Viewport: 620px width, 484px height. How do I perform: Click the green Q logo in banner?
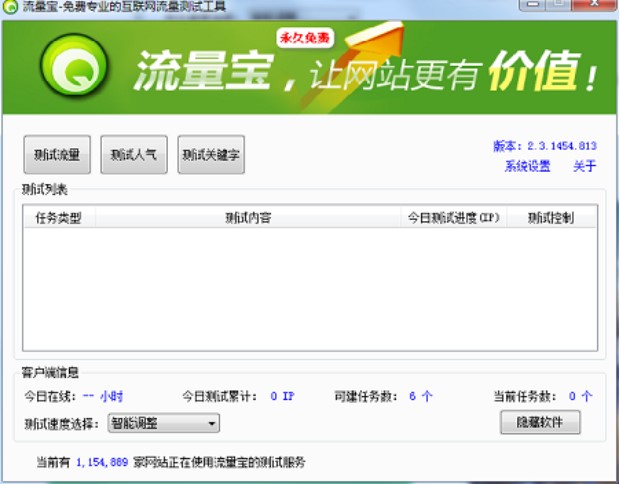[74, 64]
